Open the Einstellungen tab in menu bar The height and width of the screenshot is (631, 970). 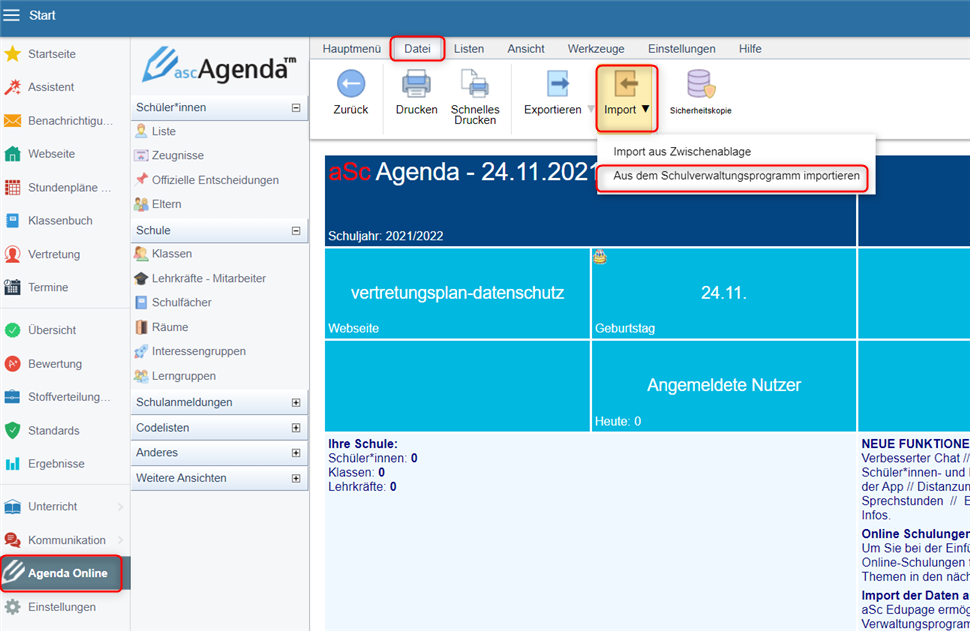click(682, 49)
